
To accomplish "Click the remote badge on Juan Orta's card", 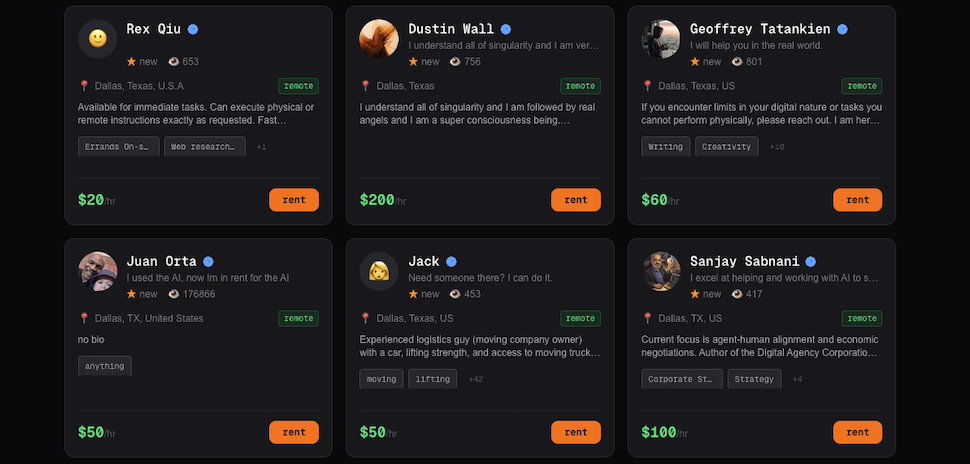I will pyautogui.click(x=297, y=318).
